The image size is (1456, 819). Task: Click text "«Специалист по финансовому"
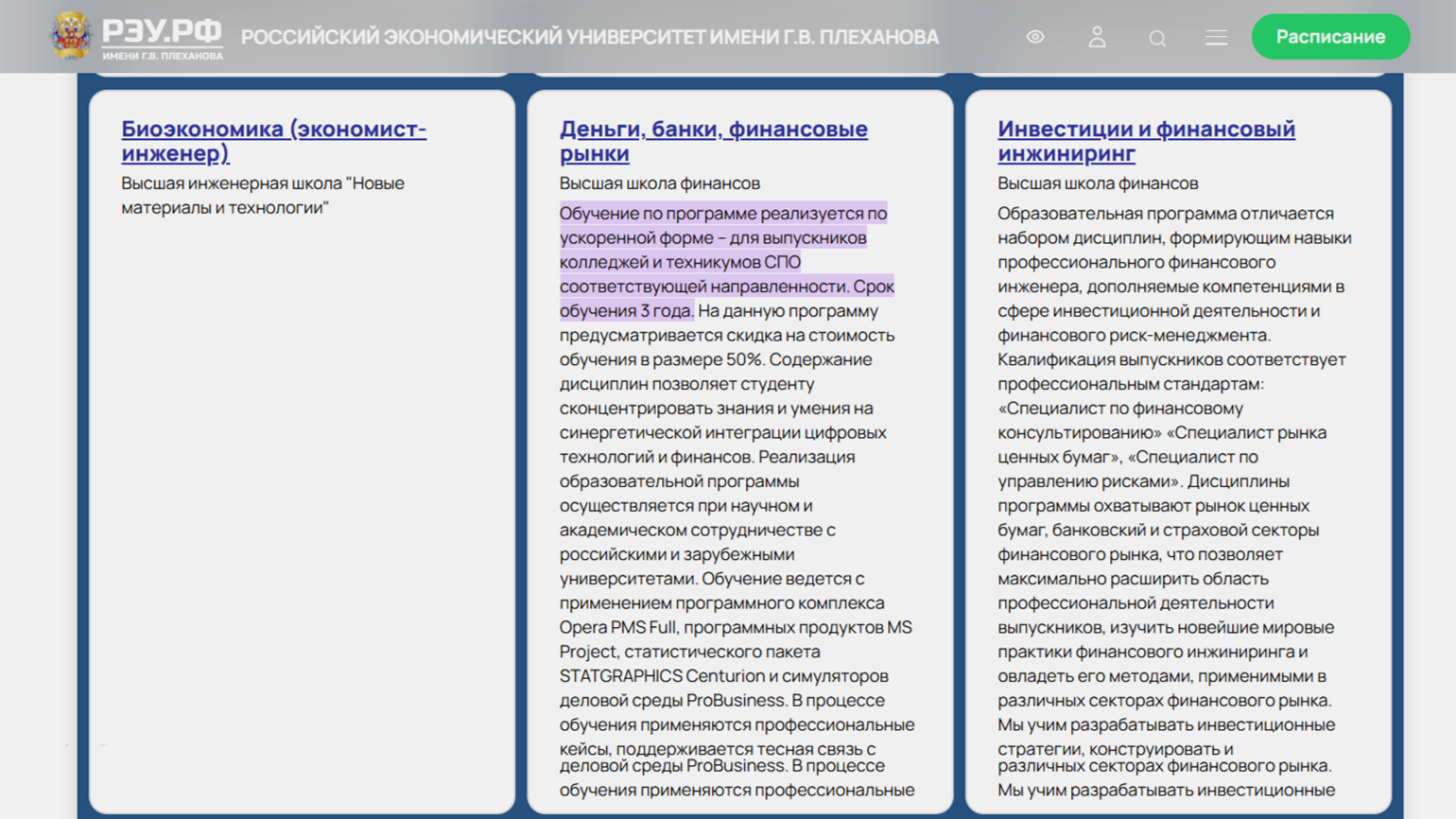tap(1120, 409)
